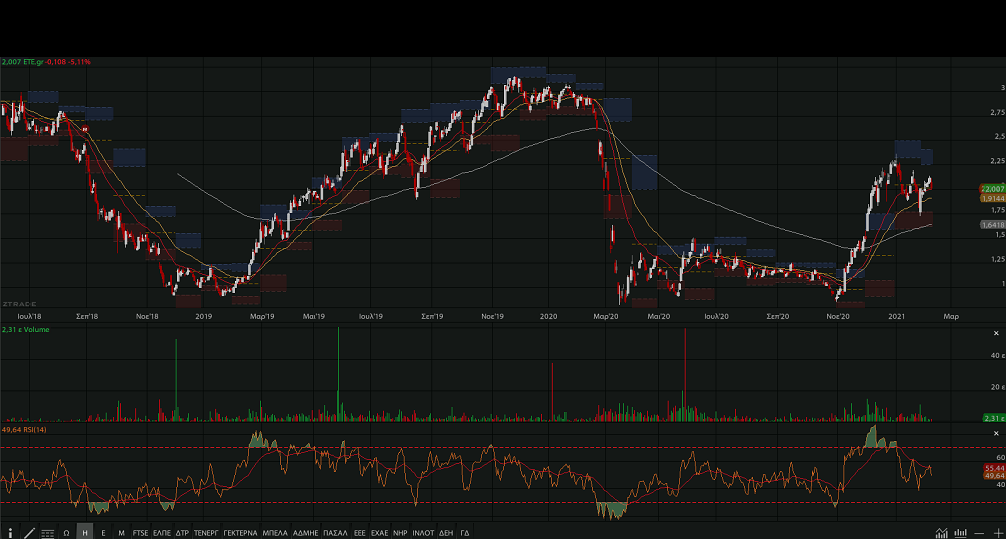Screen dimensions: 1006x539
Task: Close the Volume indicator panel
Action: pyautogui.click(x=996, y=332)
